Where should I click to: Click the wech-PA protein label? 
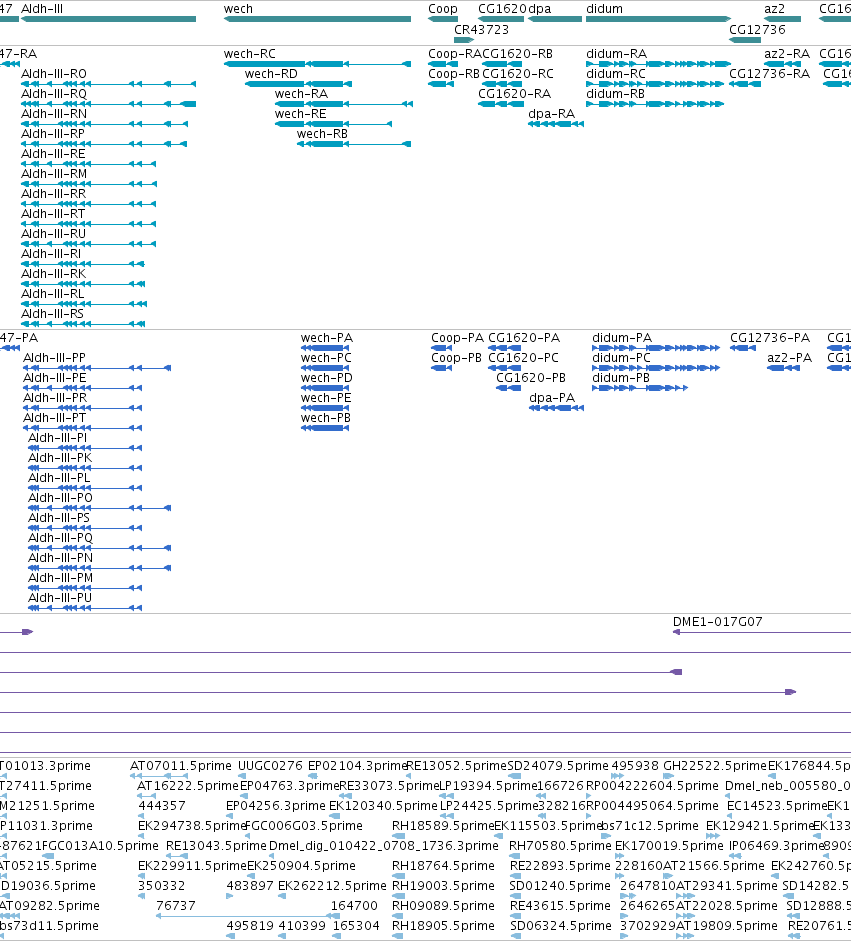pos(327,338)
